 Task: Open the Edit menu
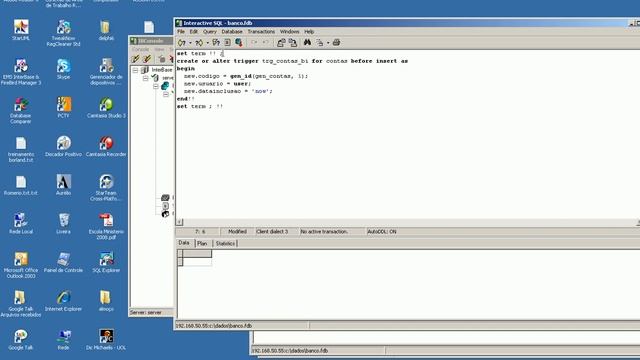[193, 31]
